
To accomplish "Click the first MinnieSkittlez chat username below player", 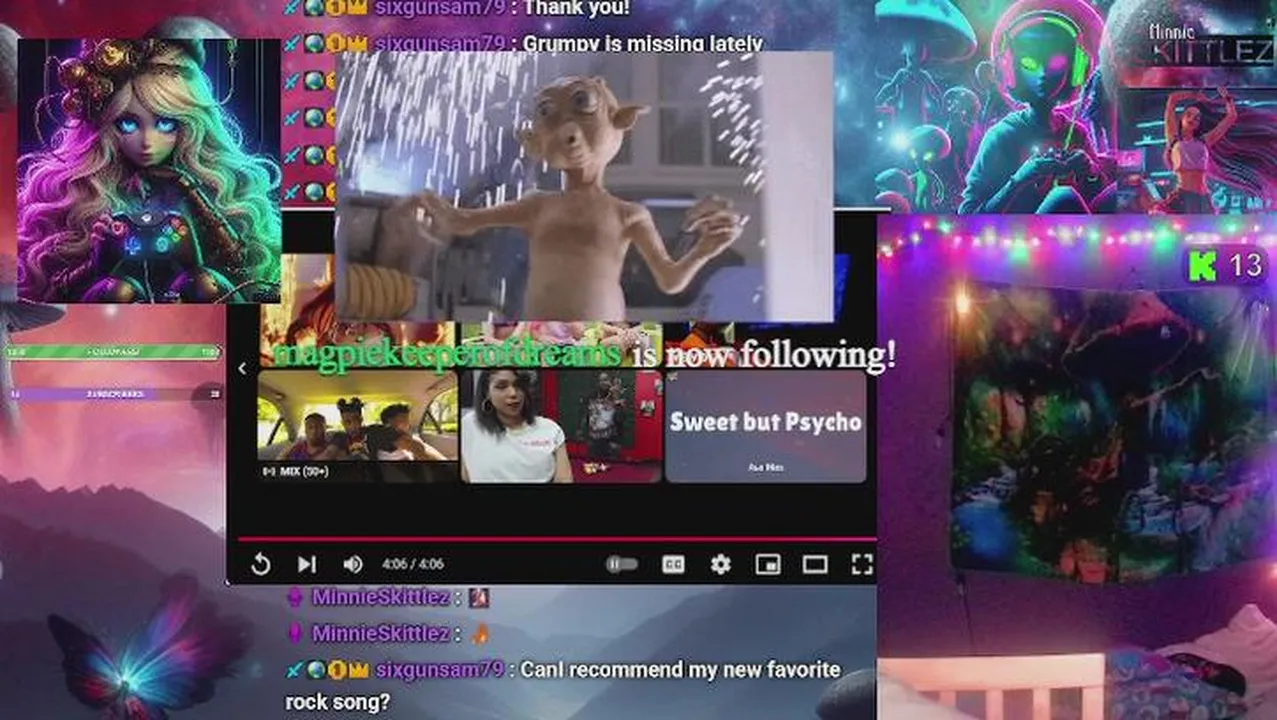I will click(380, 597).
